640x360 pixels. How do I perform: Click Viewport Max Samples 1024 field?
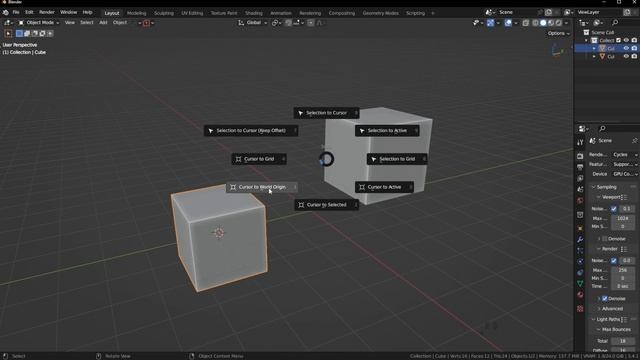click(x=623, y=218)
